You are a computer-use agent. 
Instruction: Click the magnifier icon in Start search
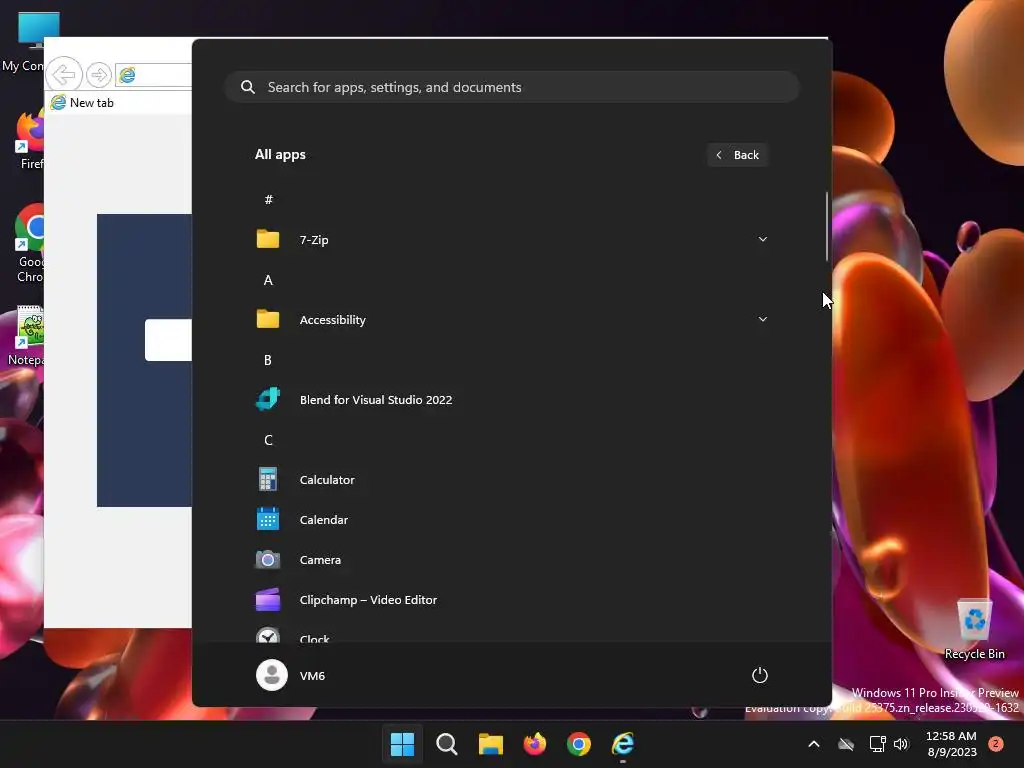(248, 87)
